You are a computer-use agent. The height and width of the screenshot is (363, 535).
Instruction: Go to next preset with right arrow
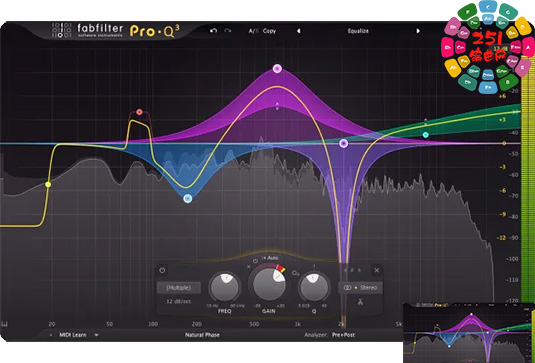[418, 31]
